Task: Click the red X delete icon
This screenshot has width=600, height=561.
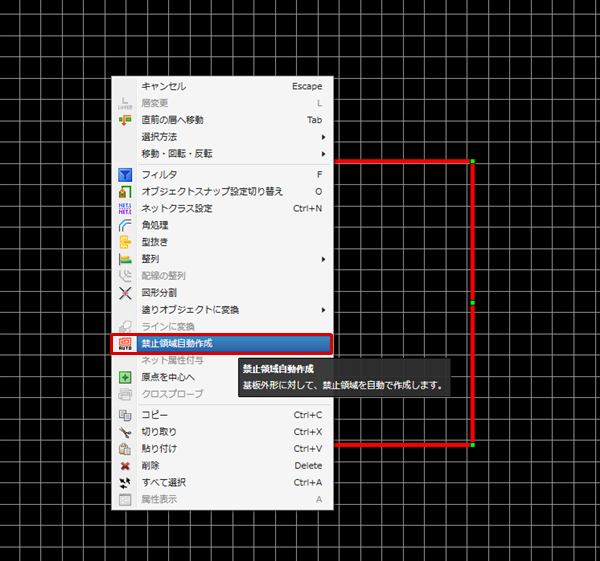Action: (125, 466)
